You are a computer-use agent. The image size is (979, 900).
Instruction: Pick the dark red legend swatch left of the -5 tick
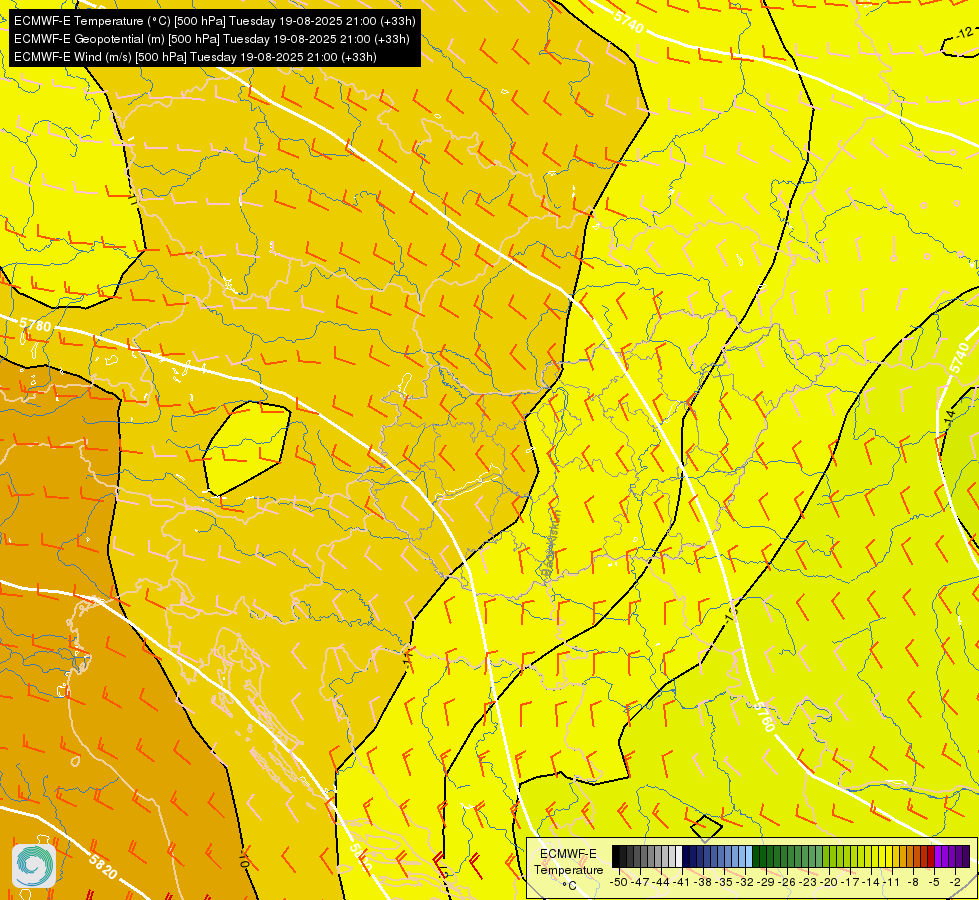click(931, 856)
